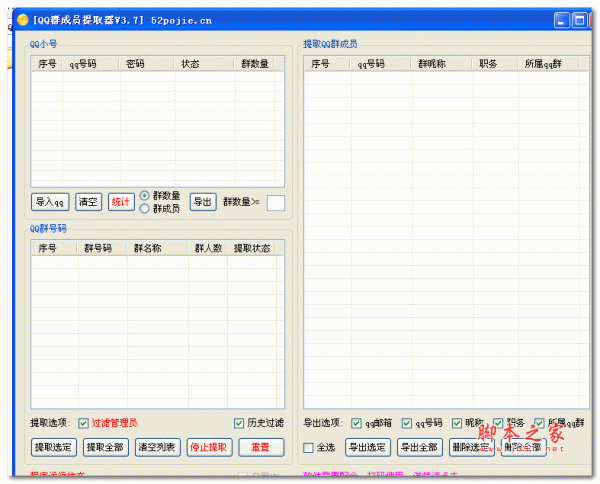The height and width of the screenshot is (484, 600).
Task: Click 所属qq群 column header in members table
Action: coord(548,64)
